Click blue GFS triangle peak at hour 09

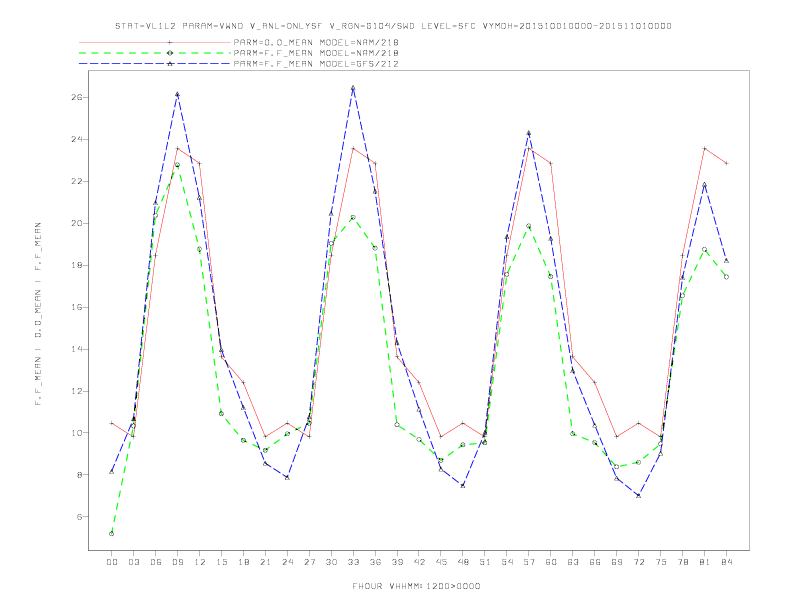coord(177,94)
